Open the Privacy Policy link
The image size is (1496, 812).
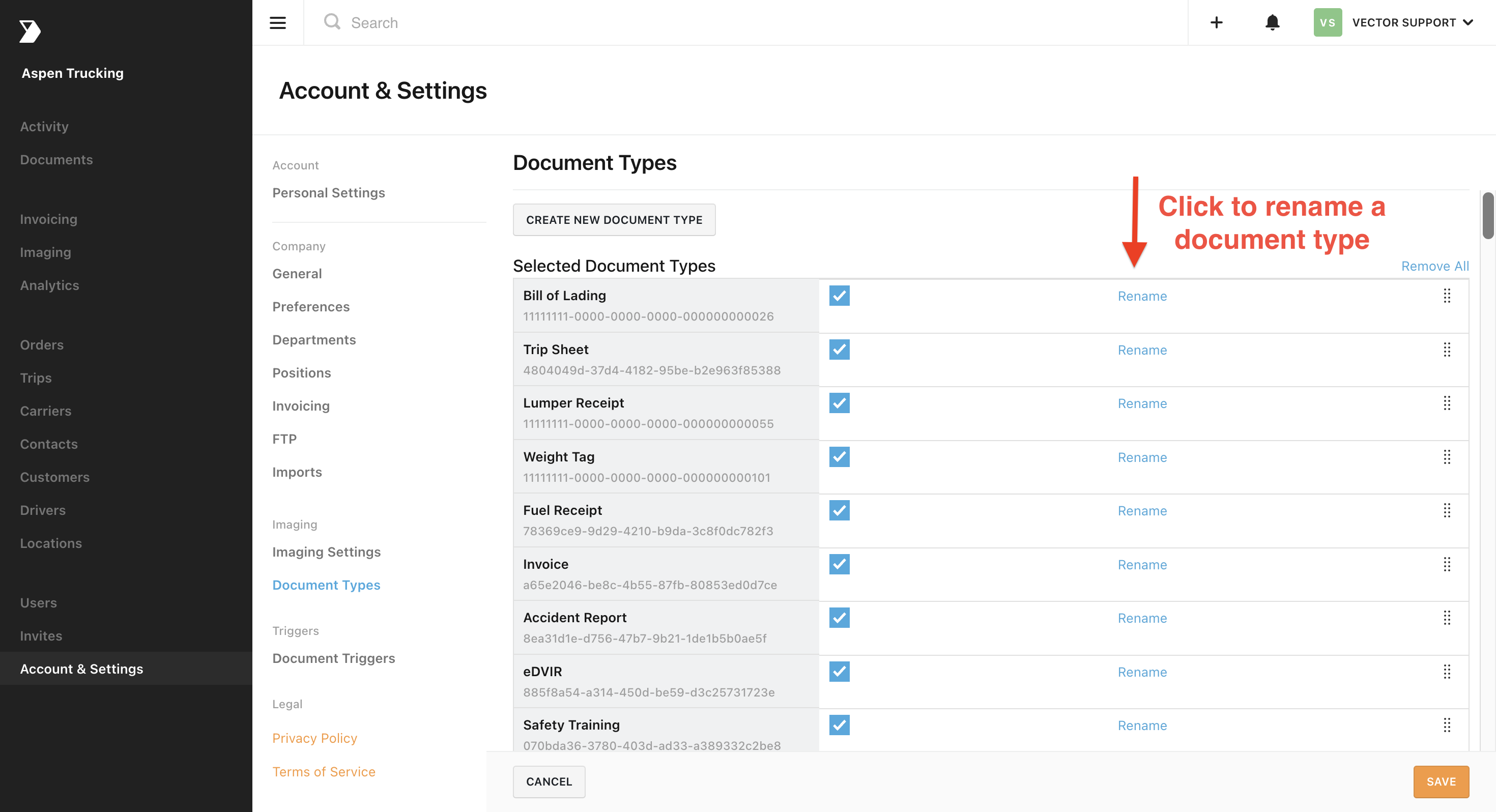314,738
